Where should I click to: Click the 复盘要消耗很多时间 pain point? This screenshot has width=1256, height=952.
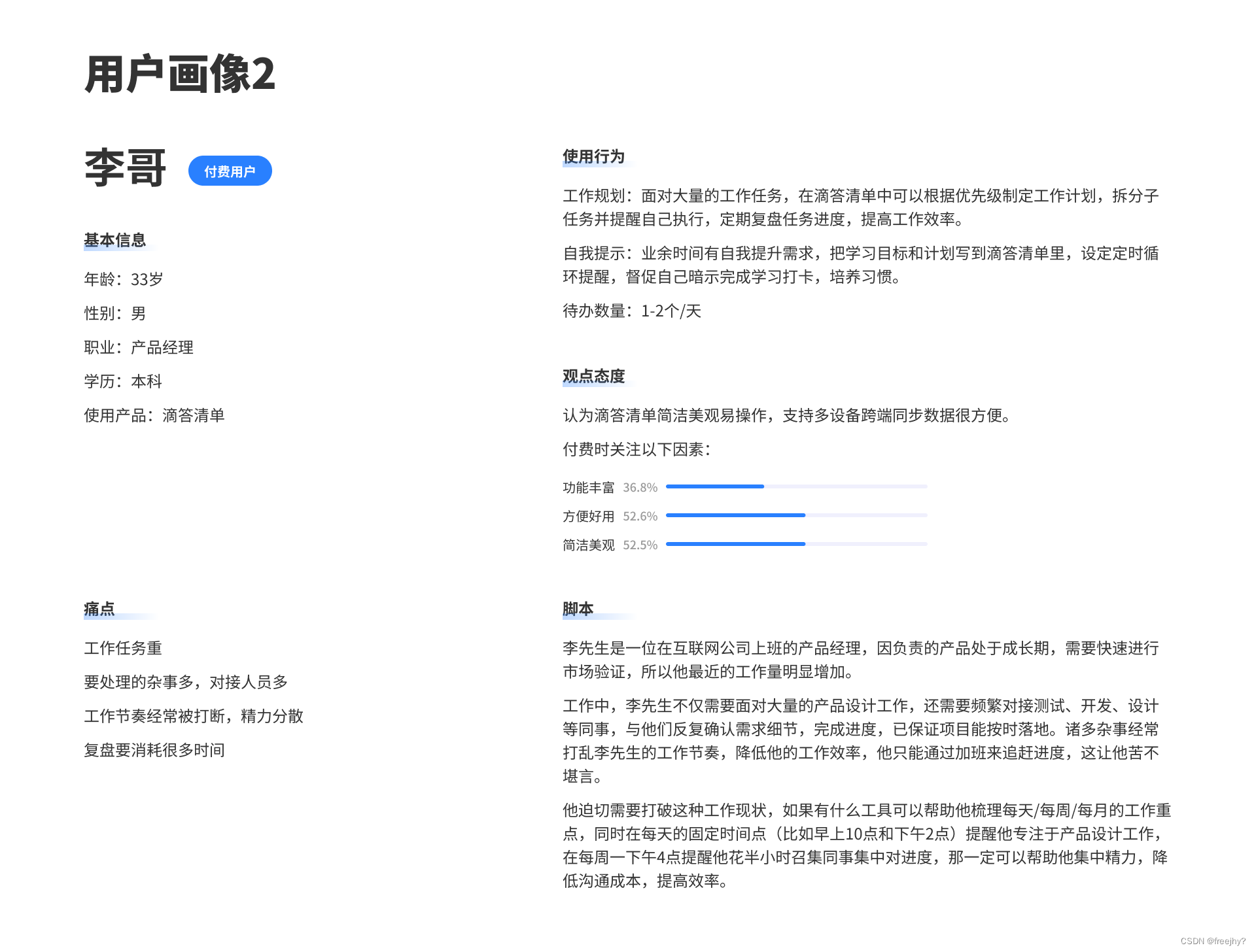pos(154,750)
